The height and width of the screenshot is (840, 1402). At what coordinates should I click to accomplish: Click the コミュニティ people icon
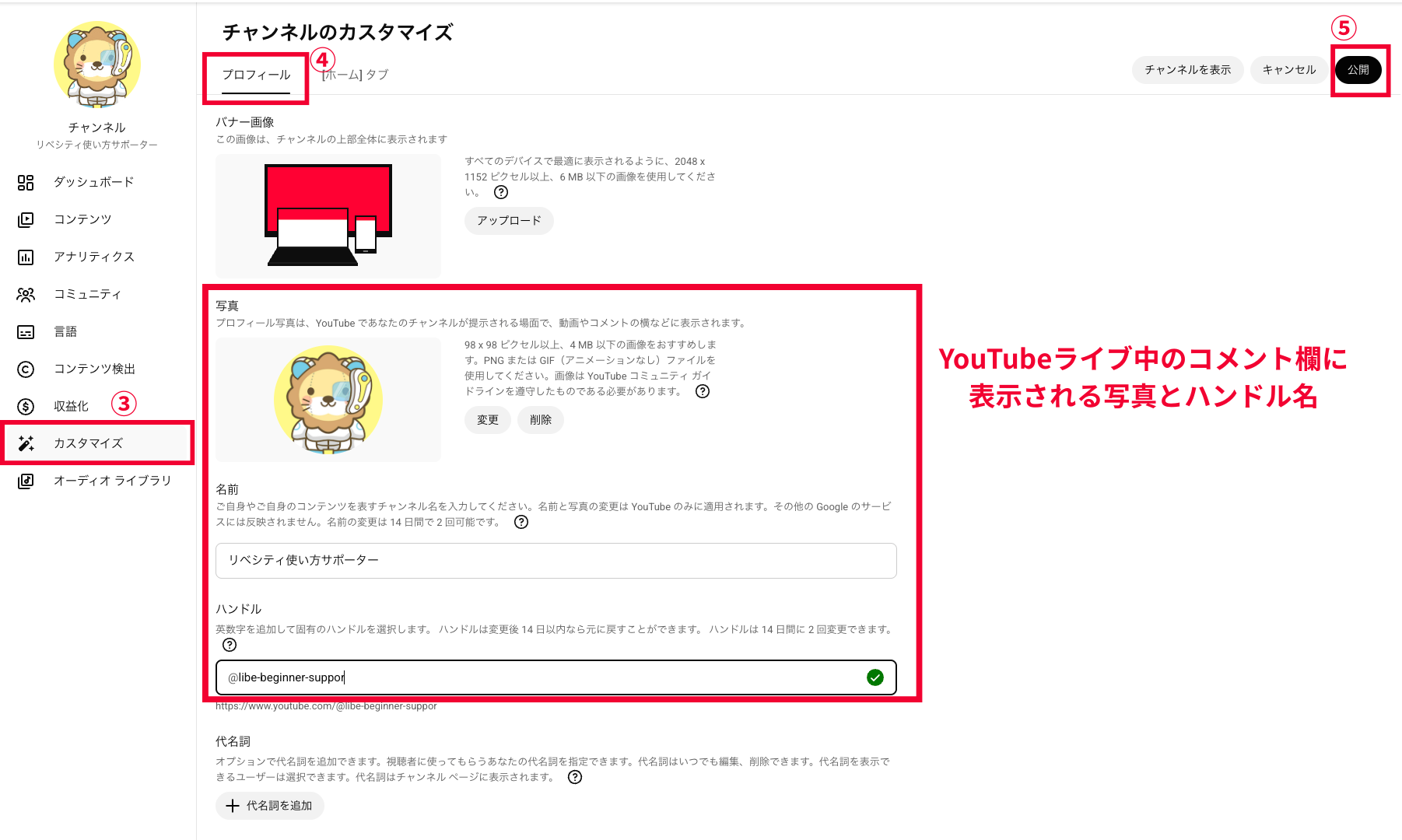26,294
